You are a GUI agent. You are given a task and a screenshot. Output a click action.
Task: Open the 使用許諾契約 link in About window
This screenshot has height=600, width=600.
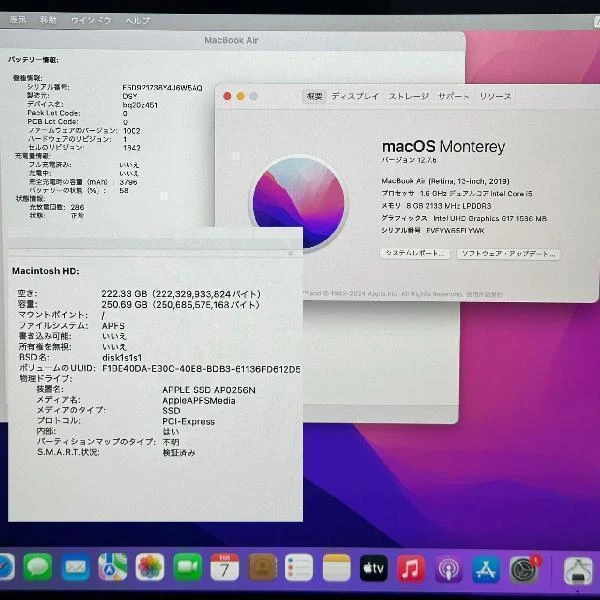tap(485, 294)
